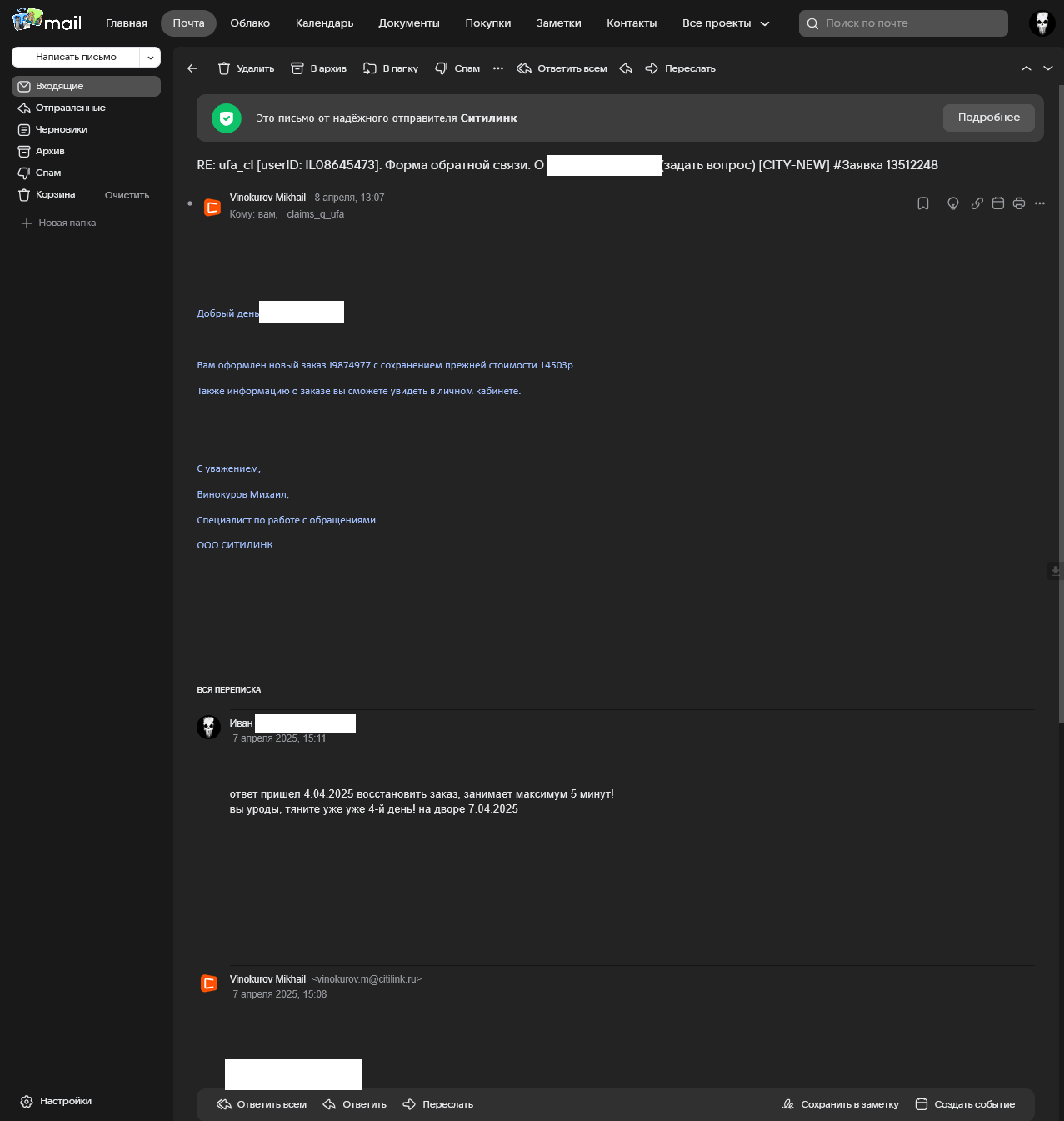Switch to the Календарь tab
This screenshot has width=1064, height=1121.
point(324,23)
